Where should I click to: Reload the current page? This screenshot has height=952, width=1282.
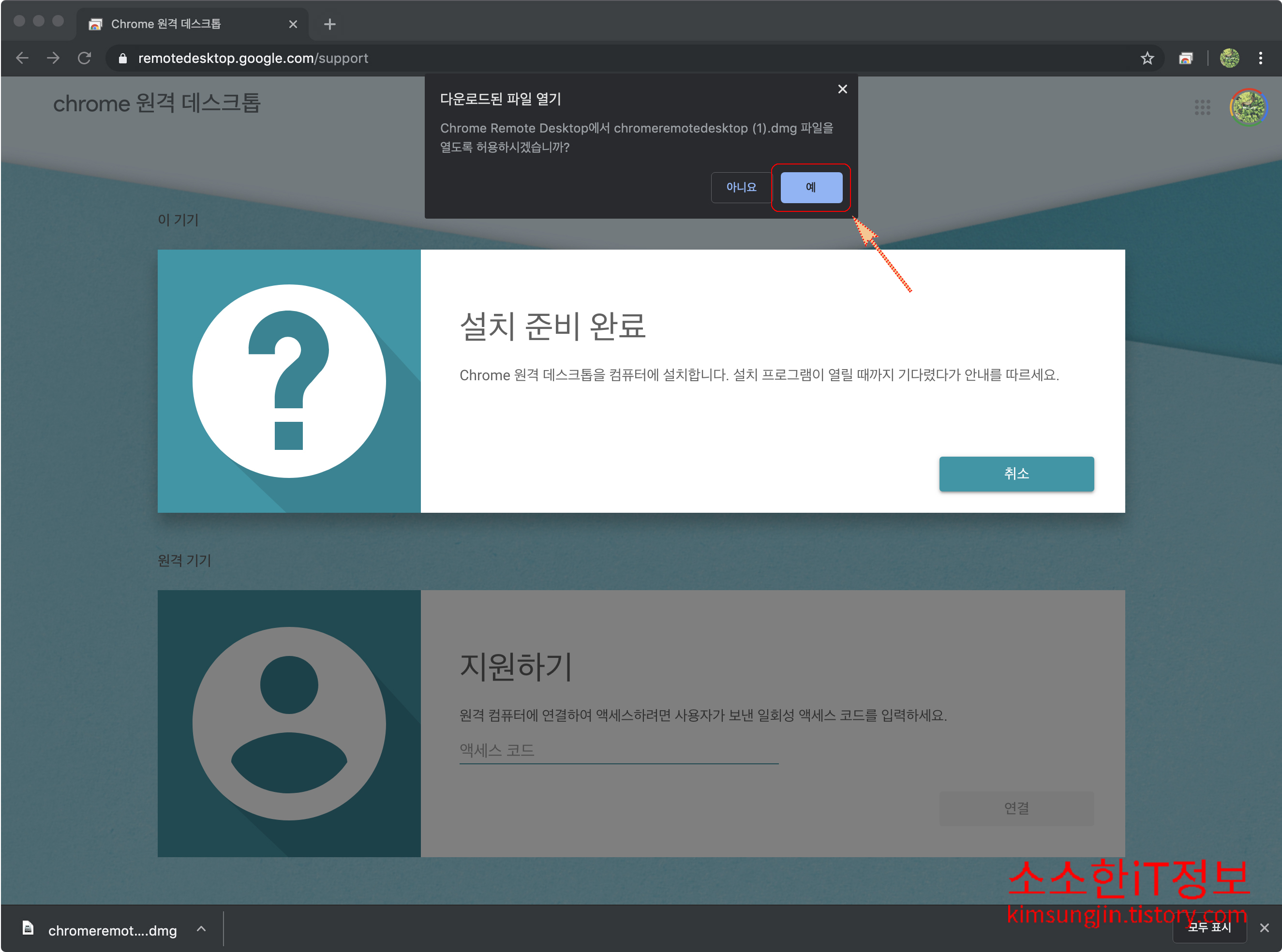coord(85,58)
